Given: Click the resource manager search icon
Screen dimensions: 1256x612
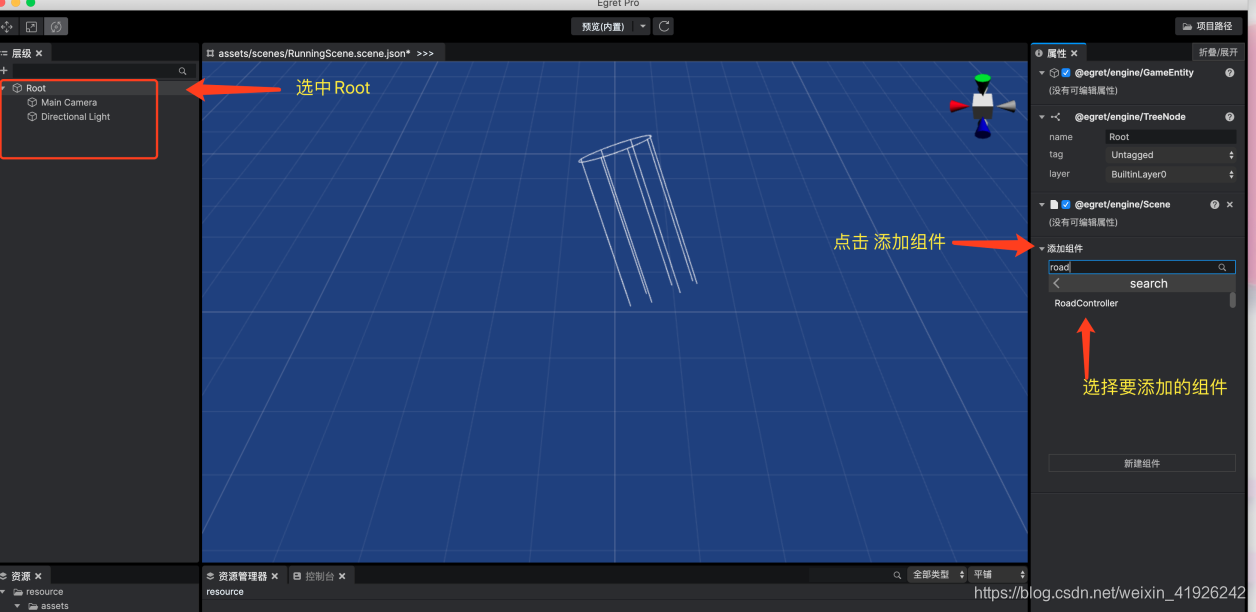Looking at the screenshot, I should 898,575.
